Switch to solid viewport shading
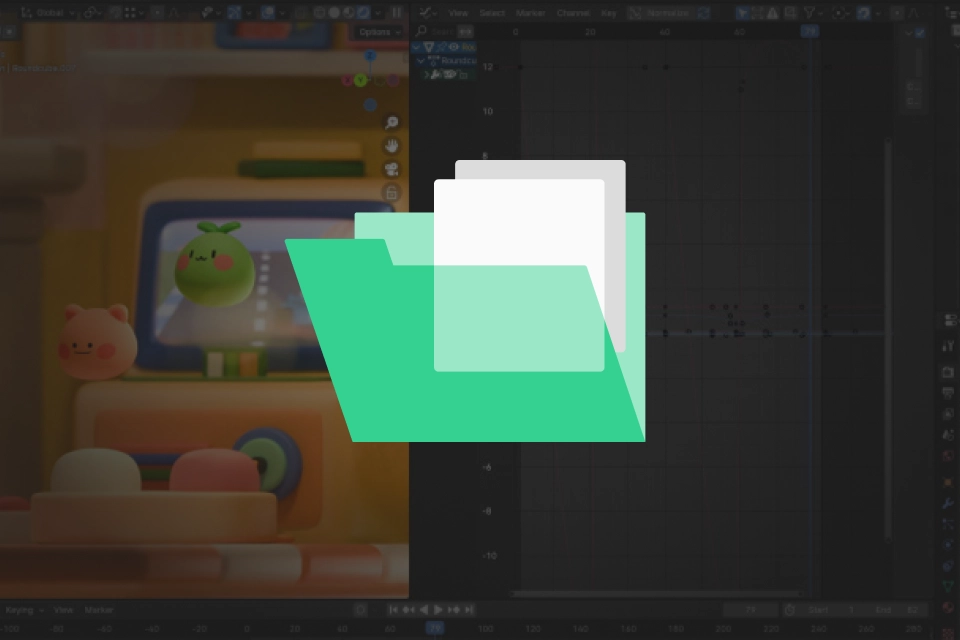Image resolution: width=960 pixels, height=640 pixels. (334, 12)
